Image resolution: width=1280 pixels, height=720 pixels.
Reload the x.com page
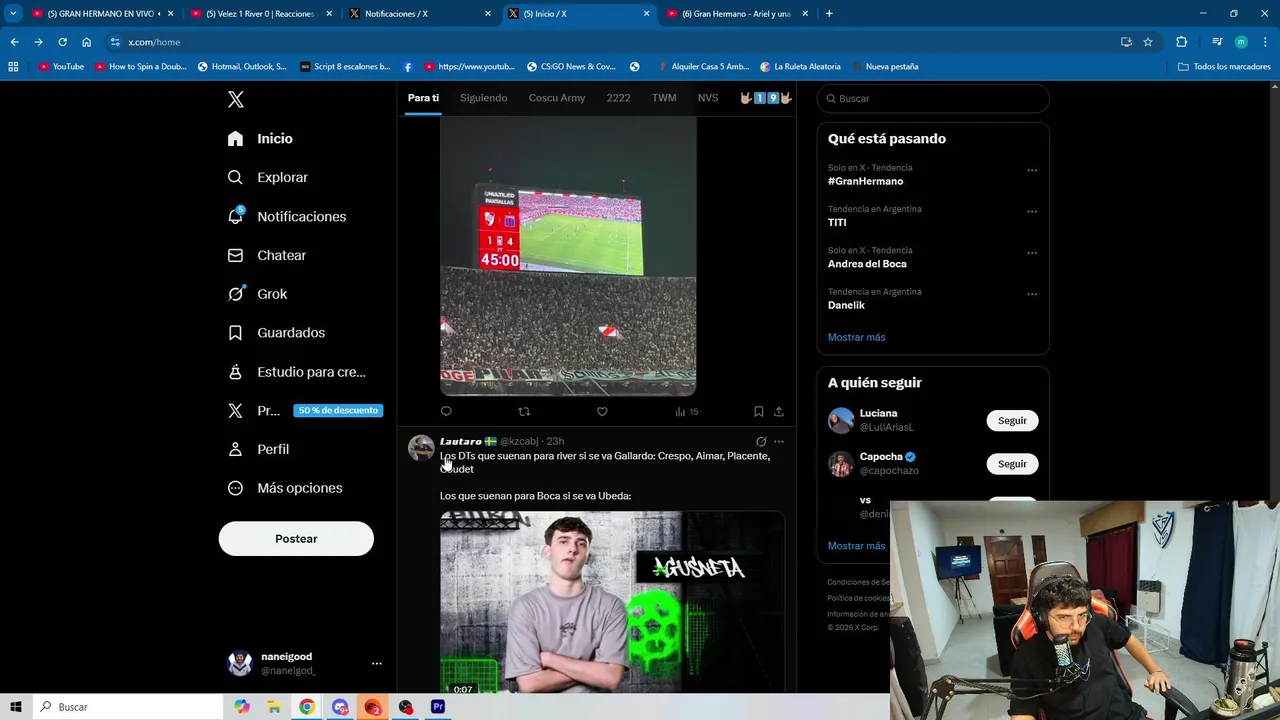pos(62,42)
